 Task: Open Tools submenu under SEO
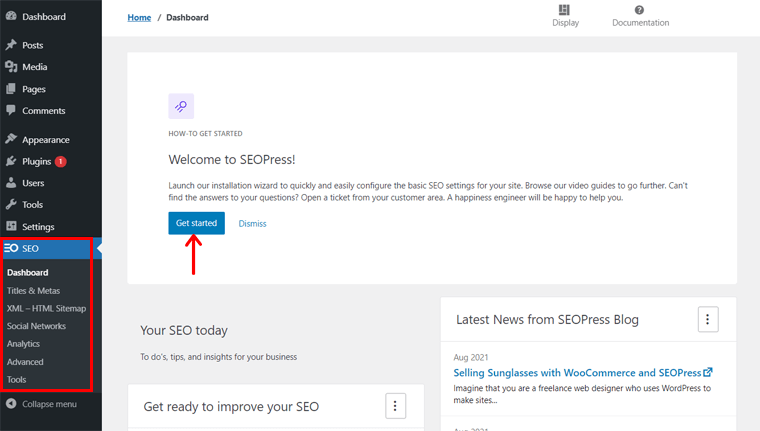[16, 380]
